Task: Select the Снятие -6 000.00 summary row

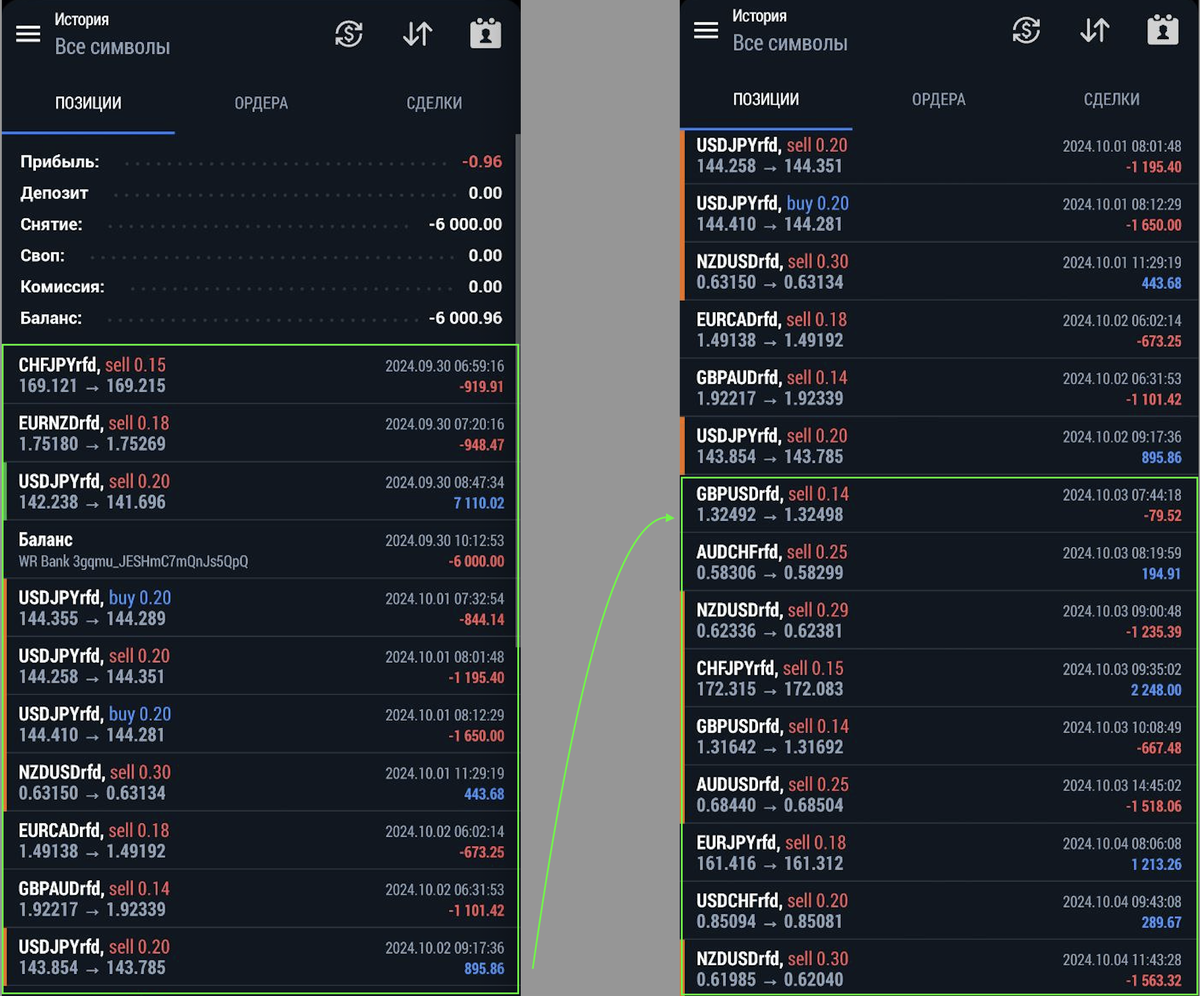Action: click(x=261, y=224)
